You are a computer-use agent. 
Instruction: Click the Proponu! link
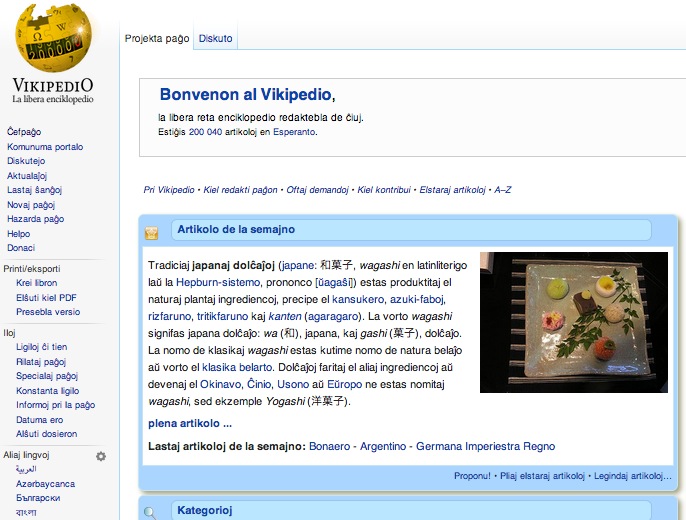tap(472, 476)
